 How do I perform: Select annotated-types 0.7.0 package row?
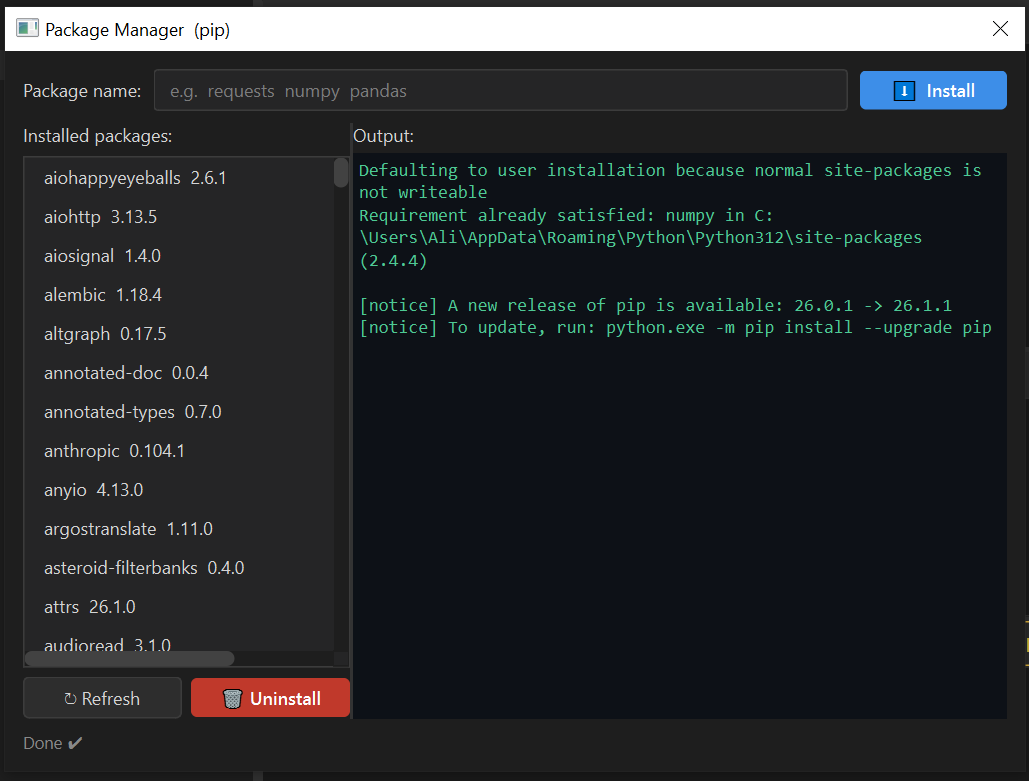(x=178, y=412)
